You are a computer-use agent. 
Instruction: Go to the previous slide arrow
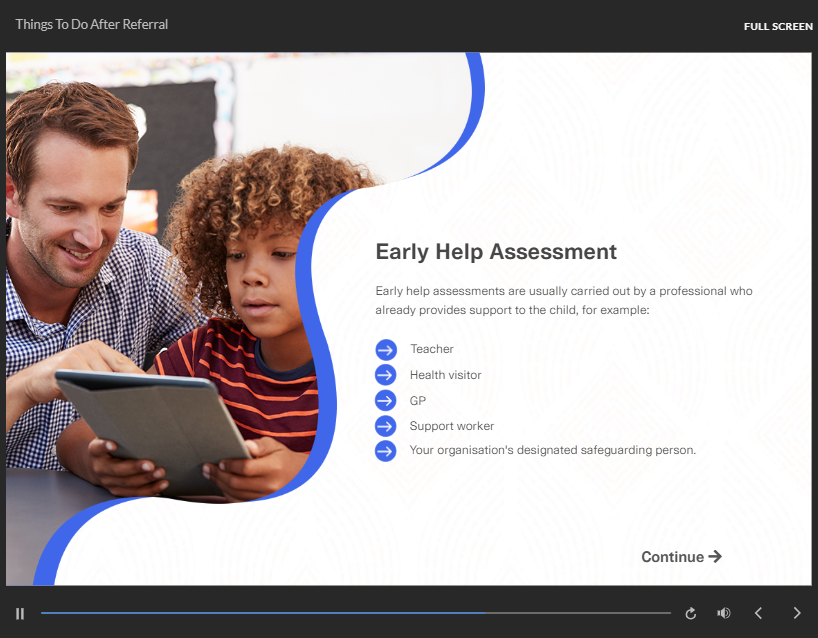pos(758,613)
